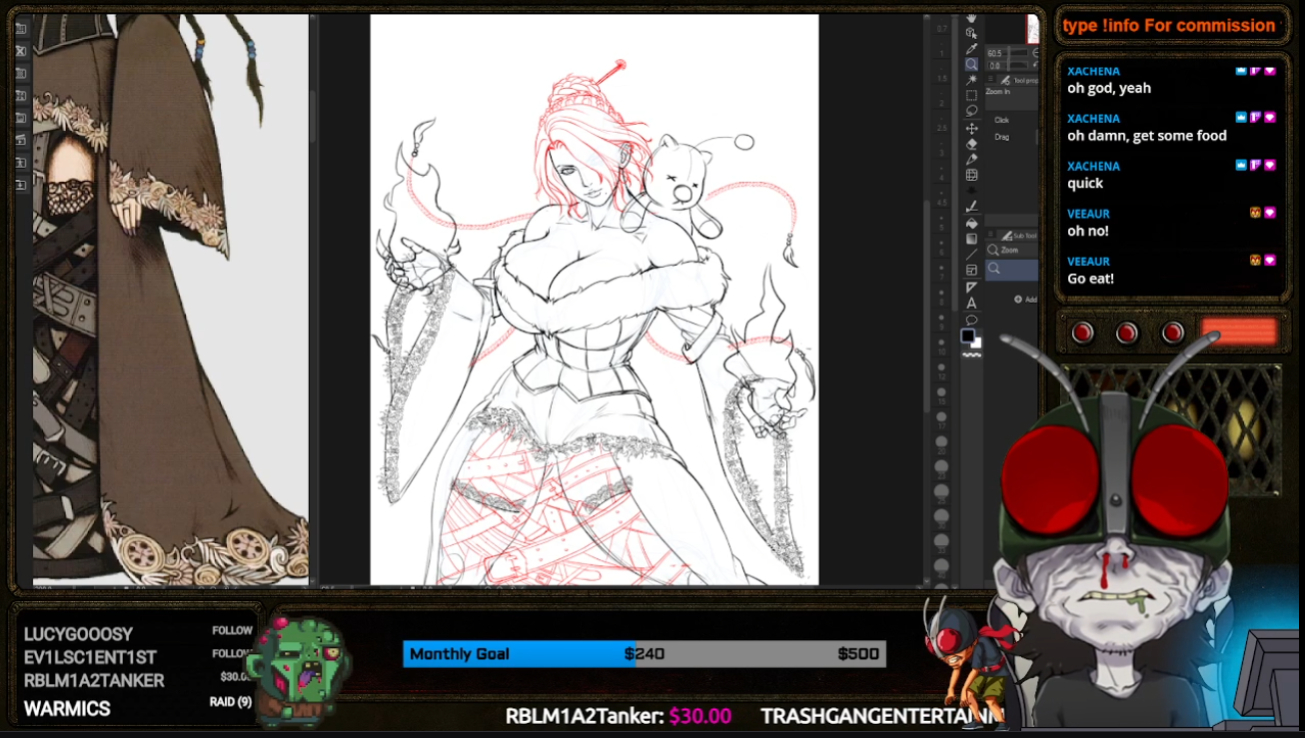The height and width of the screenshot is (738, 1305).
Task: Click the reference character image thumbnail
Action: (170, 298)
